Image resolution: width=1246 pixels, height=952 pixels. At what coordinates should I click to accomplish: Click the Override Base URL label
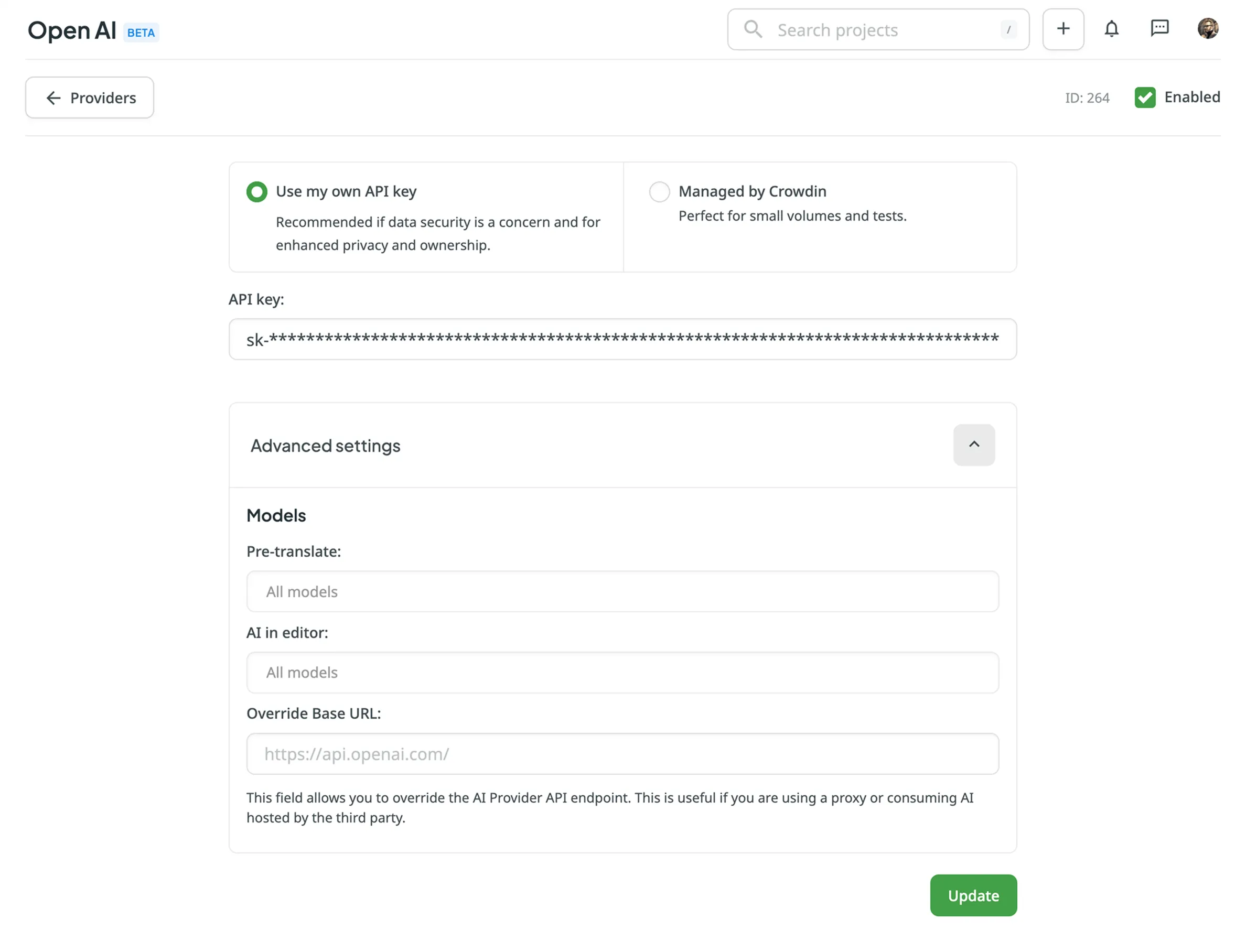point(314,713)
